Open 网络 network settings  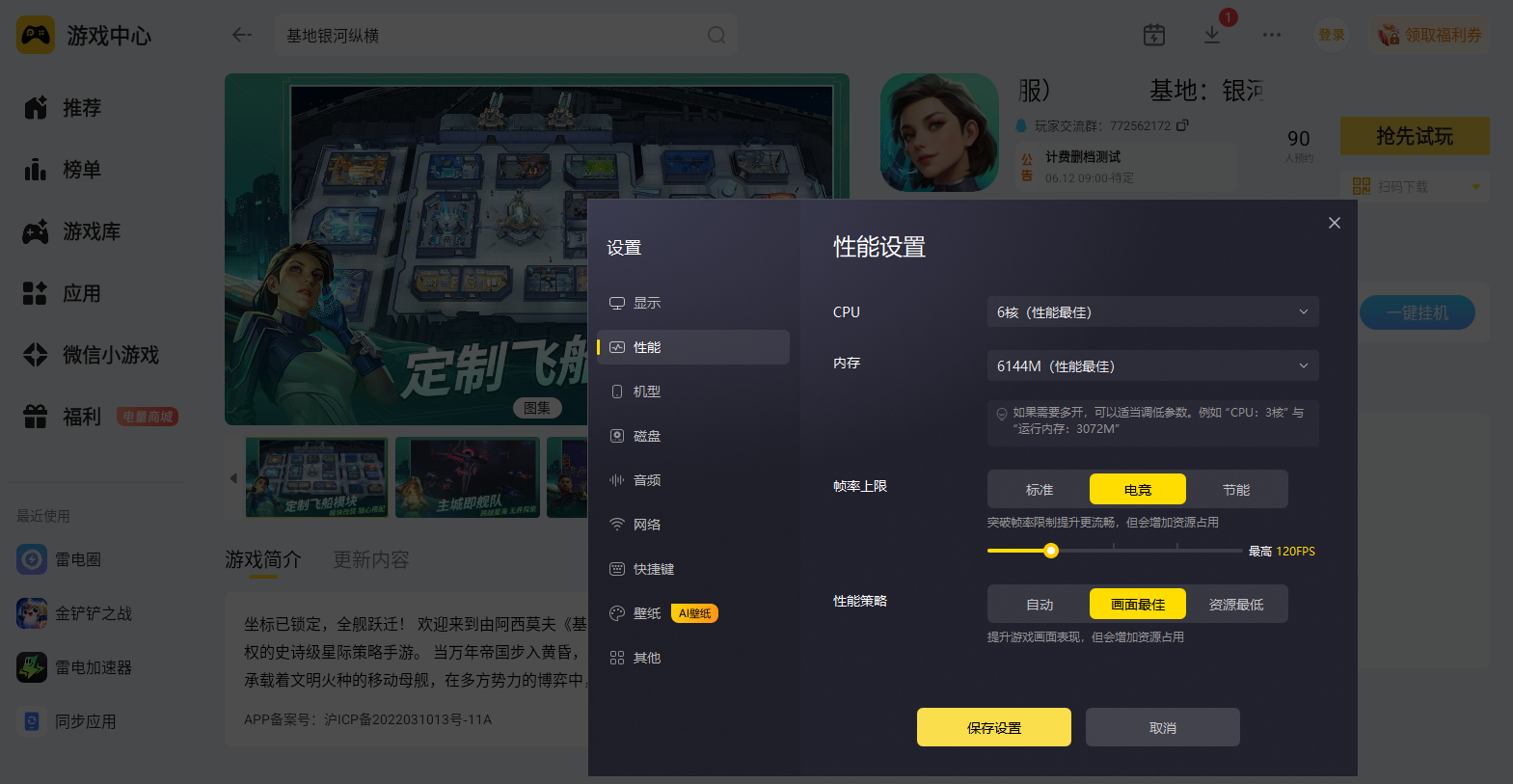(693, 525)
